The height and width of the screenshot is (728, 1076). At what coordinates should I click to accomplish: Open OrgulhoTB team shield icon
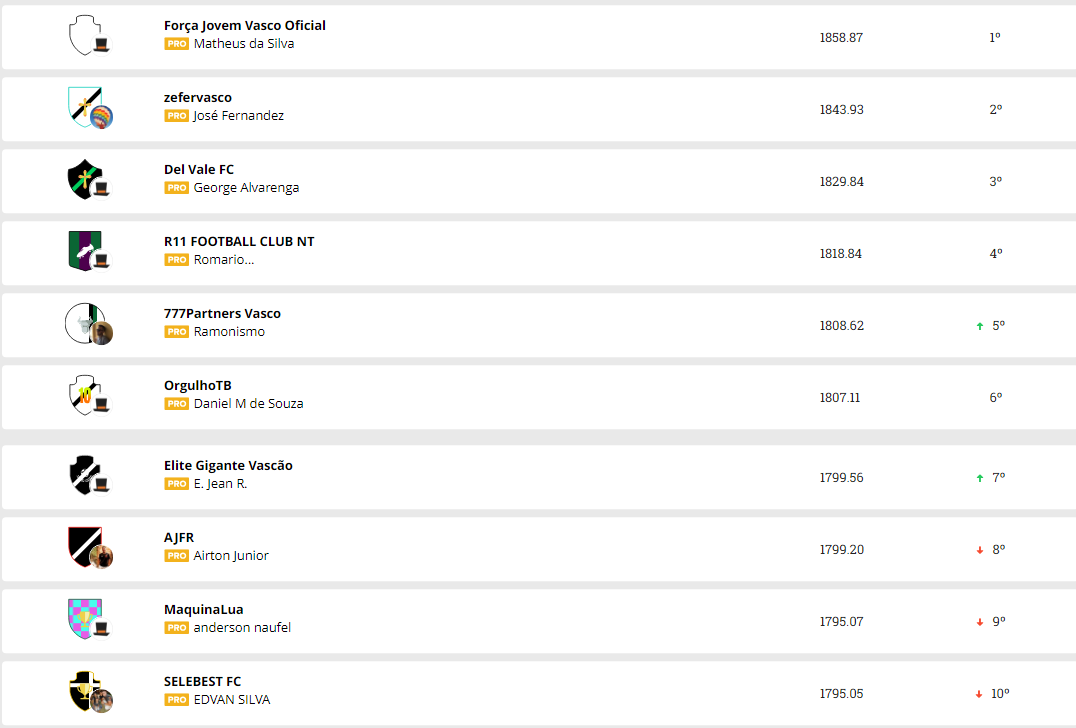pyautogui.click(x=82, y=395)
